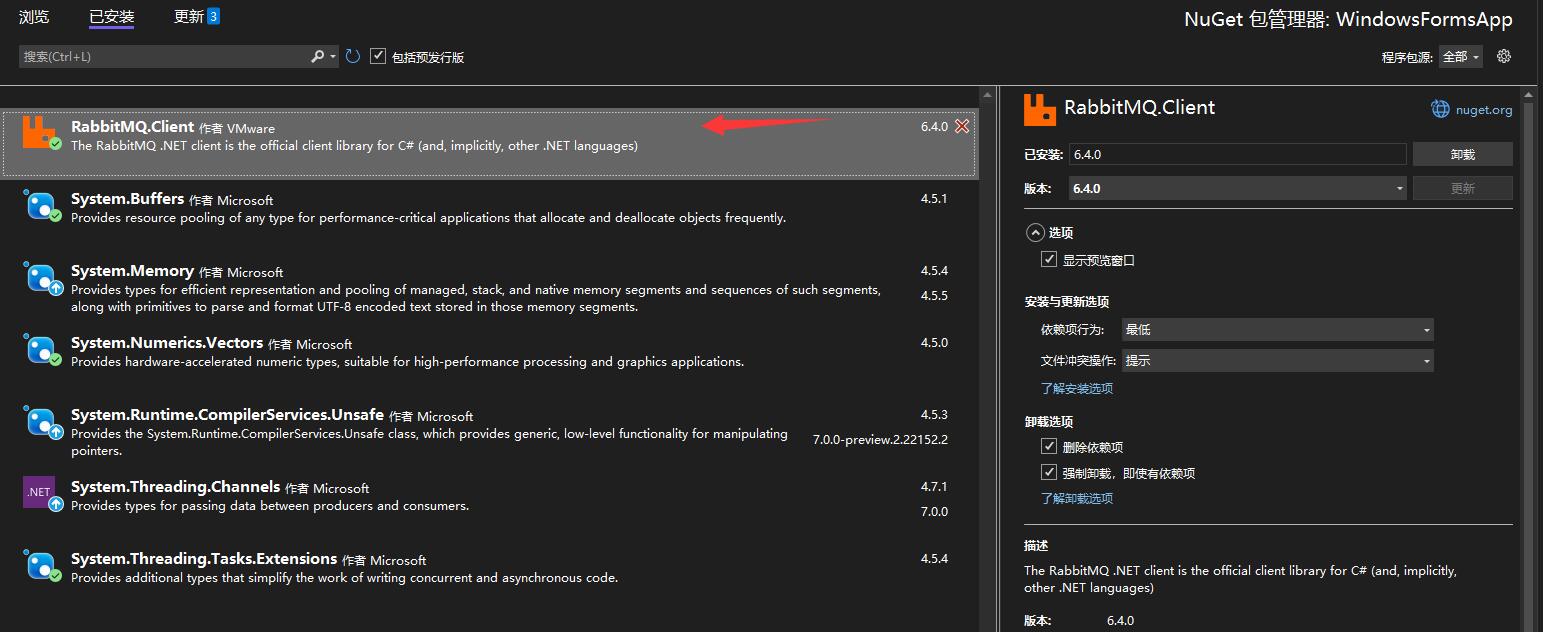
Task: Click System.Memory available version 4.5.5
Action: pyautogui.click(x=934, y=295)
